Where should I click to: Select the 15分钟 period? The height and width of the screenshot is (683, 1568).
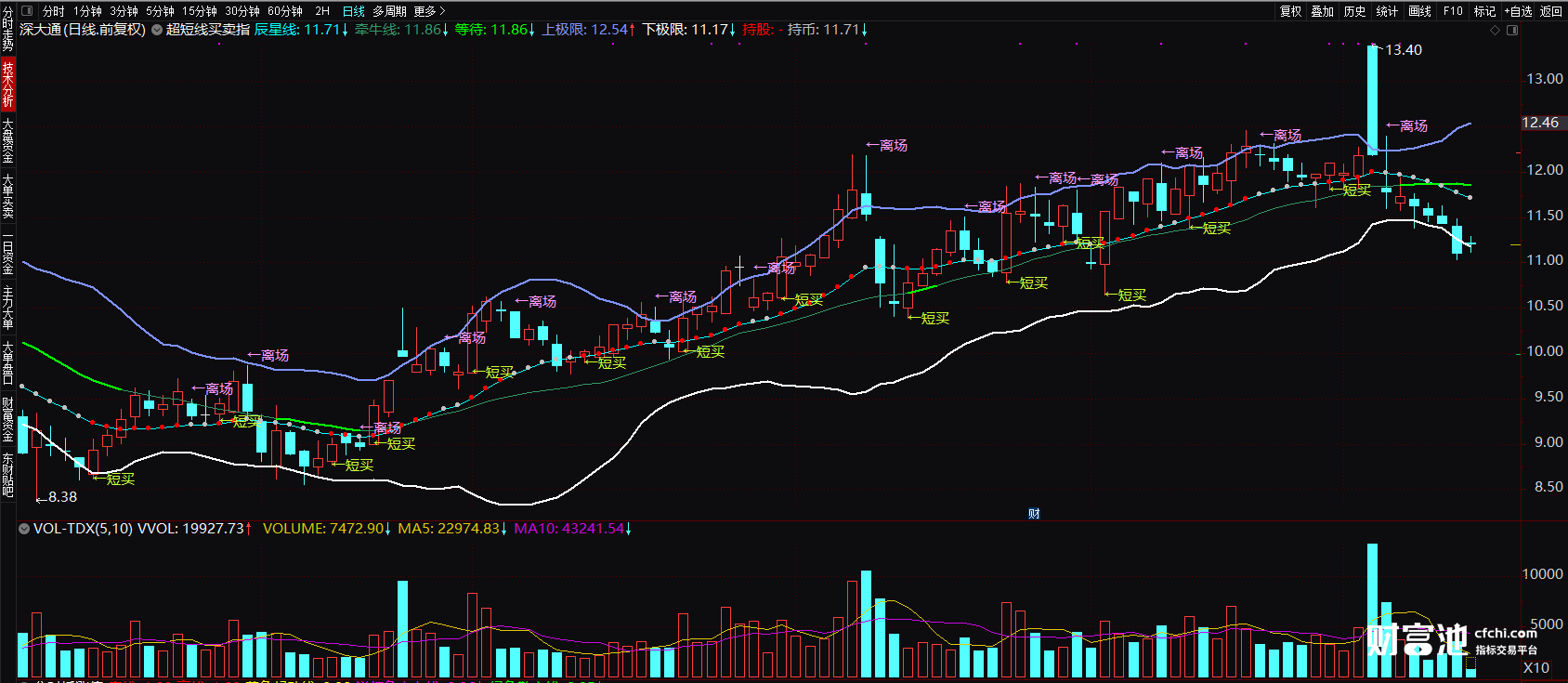click(199, 11)
